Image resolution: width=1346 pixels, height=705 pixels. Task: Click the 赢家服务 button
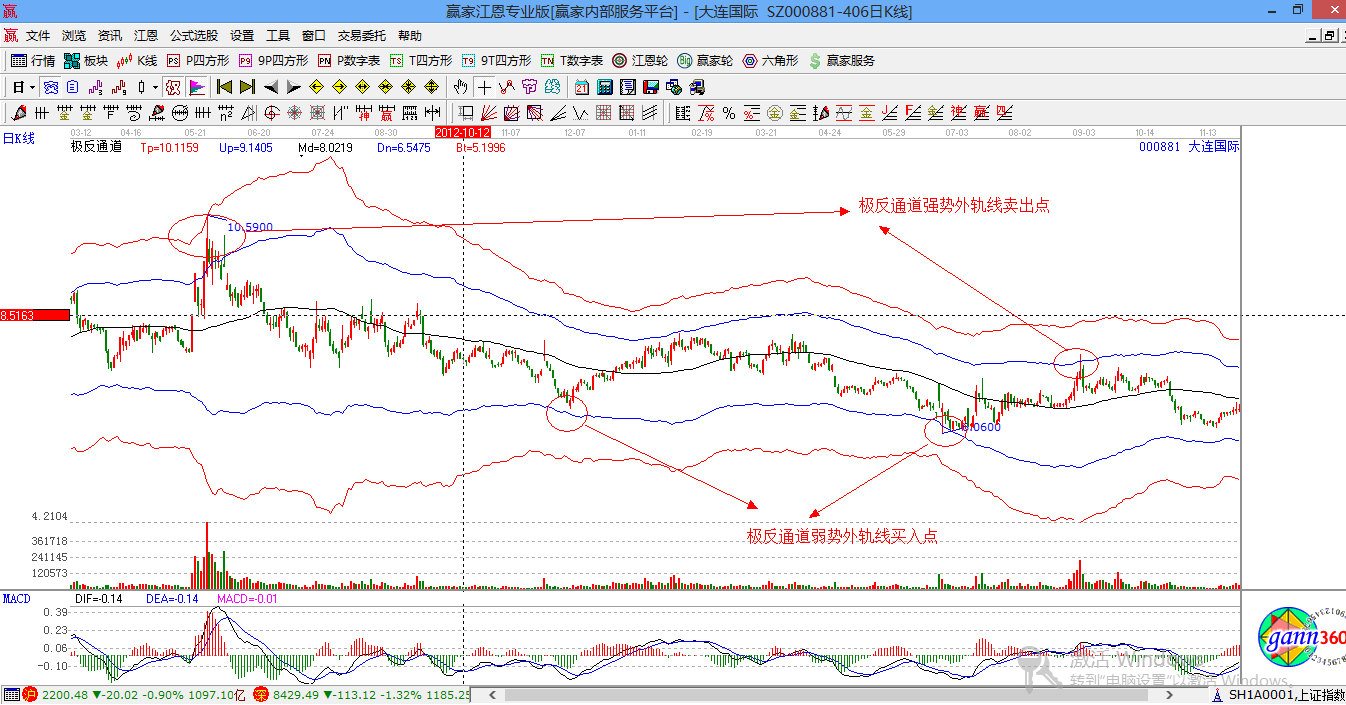841,61
